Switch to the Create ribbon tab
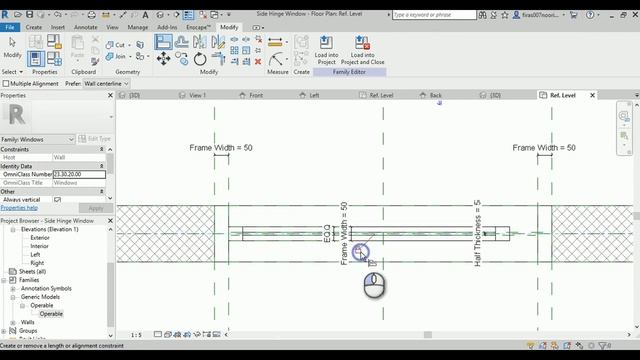640x360 pixels. click(x=34, y=27)
